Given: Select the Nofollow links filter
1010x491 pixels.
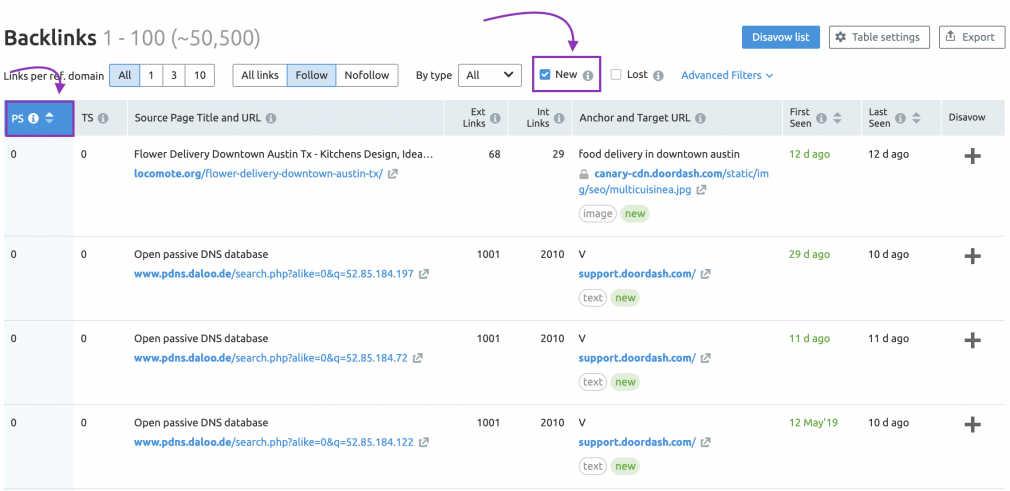Looking at the screenshot, I should coord(367,75).
